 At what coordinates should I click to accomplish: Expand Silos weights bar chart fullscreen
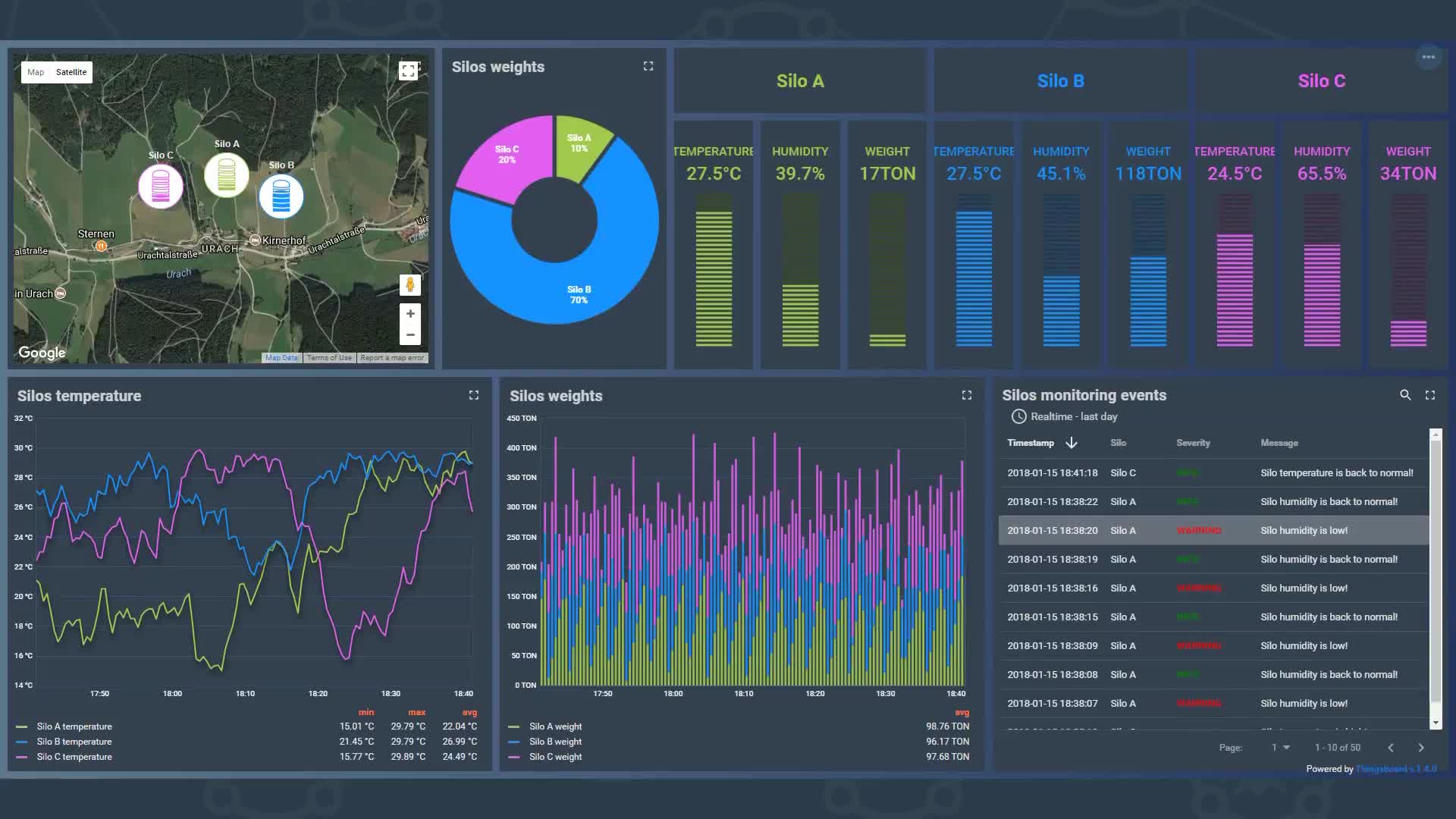(x=967, y=395)
